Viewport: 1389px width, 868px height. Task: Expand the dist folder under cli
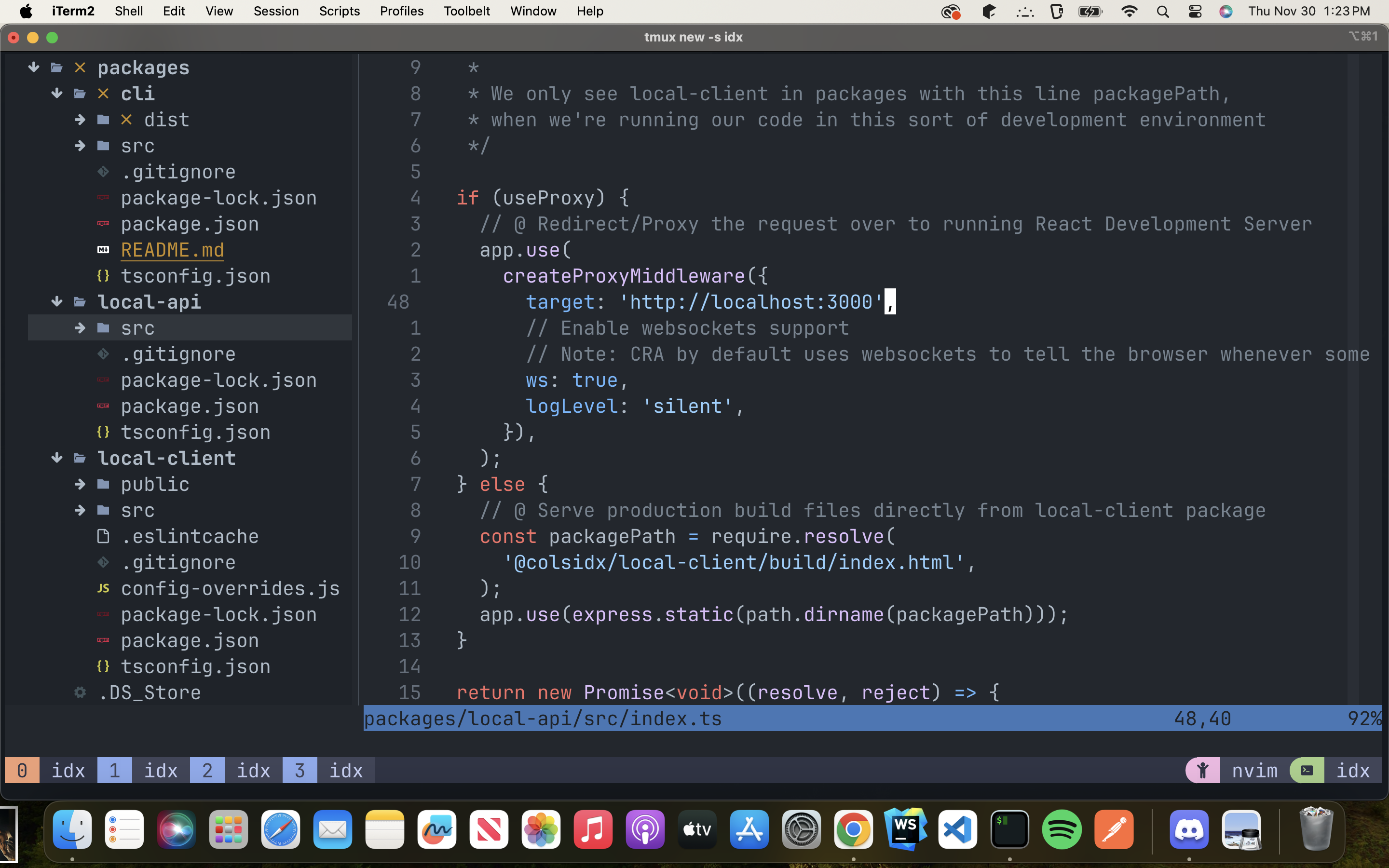(80, 120)
